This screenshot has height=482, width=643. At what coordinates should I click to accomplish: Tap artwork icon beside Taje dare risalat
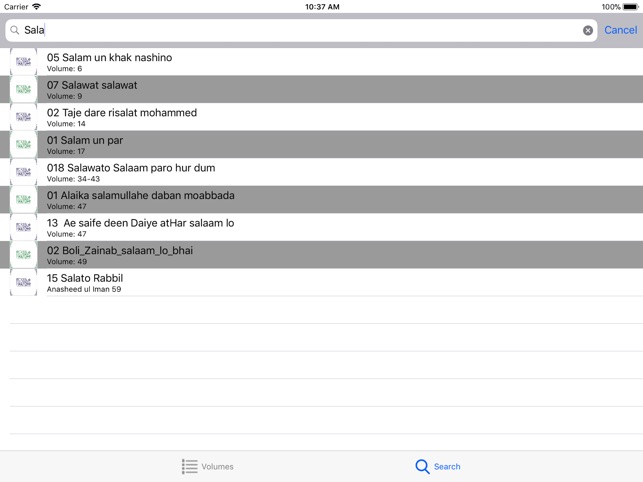click(x=23, y=117)
